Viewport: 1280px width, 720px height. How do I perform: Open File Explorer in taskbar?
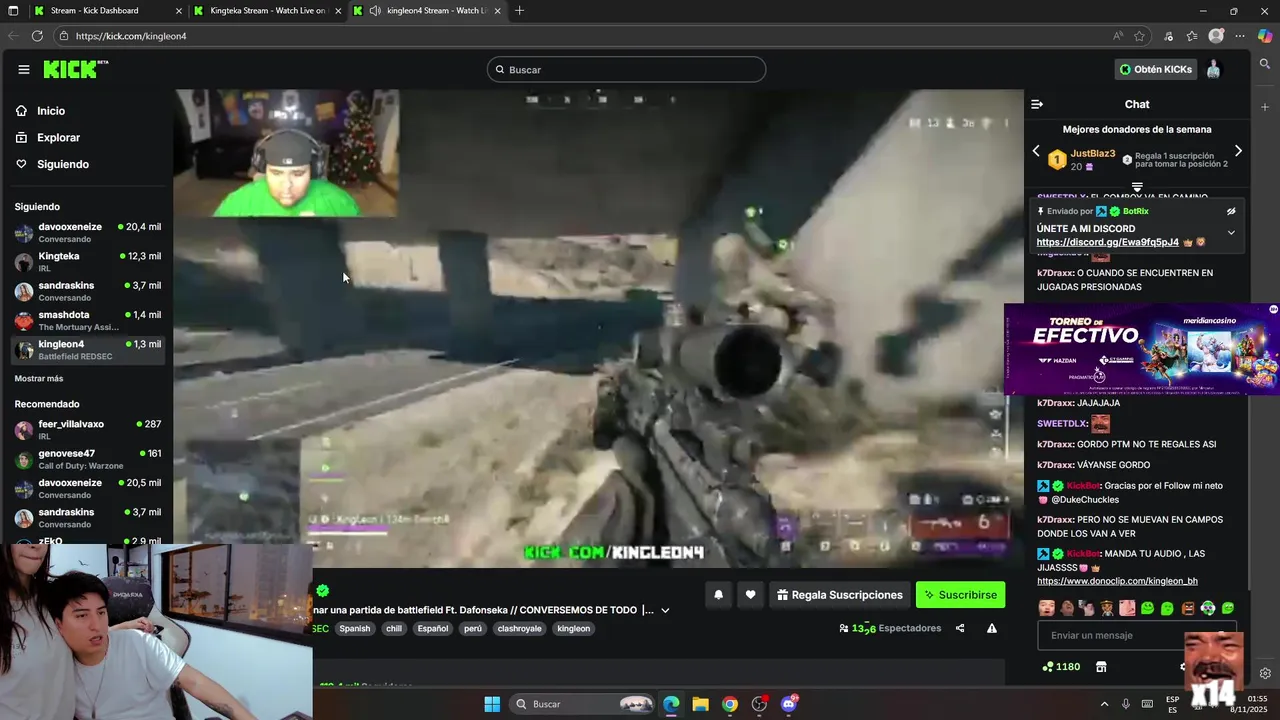click(700, 704)
